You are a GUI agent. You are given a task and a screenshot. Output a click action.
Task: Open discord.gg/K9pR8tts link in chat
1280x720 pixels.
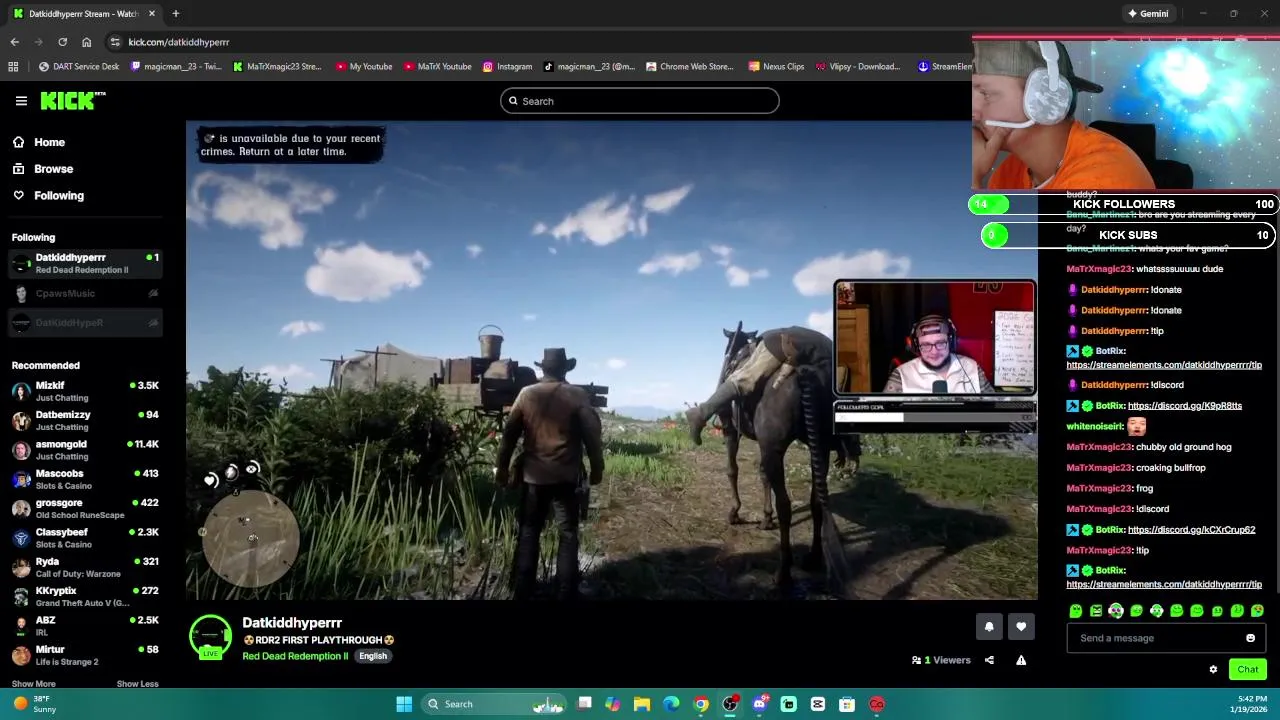click(x=1185, y=406)
